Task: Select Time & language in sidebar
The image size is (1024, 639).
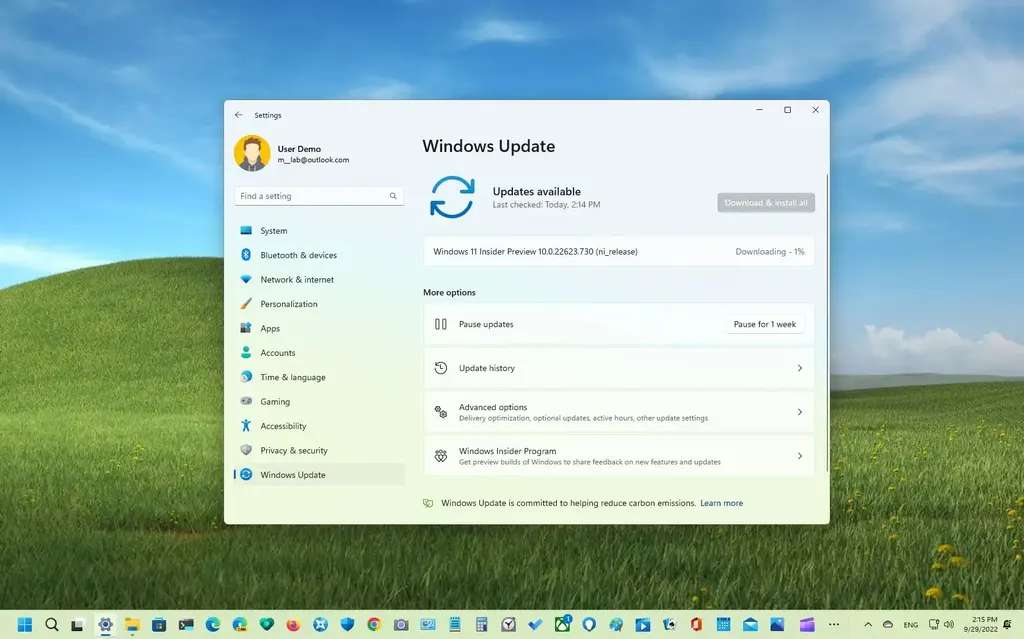Action: [x=292, y=377]
